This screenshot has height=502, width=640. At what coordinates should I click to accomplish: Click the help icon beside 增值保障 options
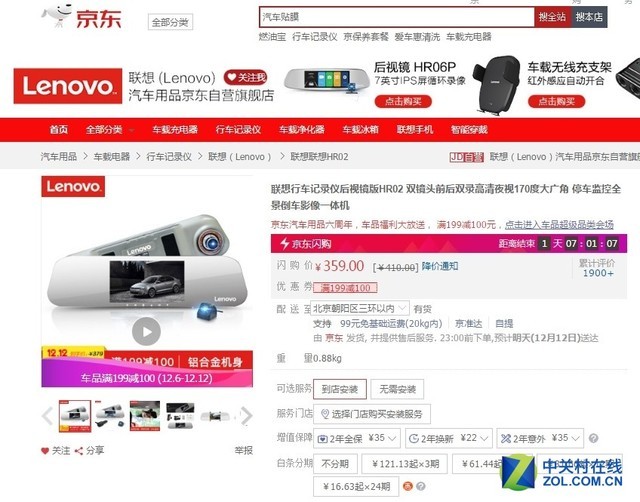click(x=593, y=438)
